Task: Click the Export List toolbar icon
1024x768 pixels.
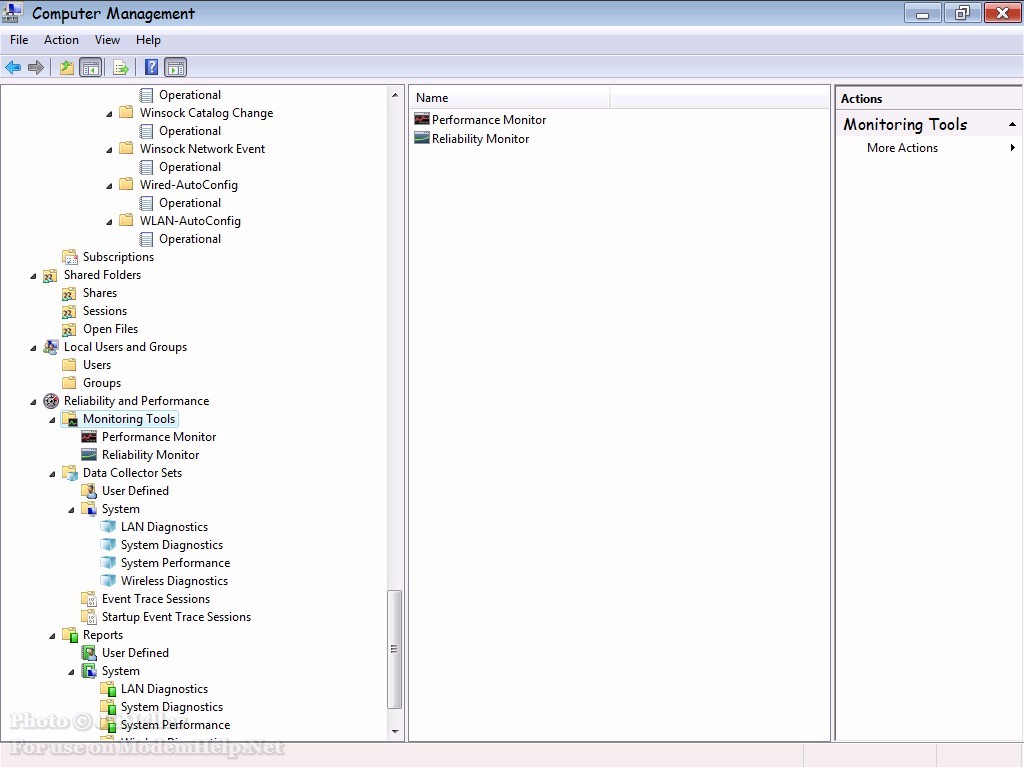Action: pos(121,67)
